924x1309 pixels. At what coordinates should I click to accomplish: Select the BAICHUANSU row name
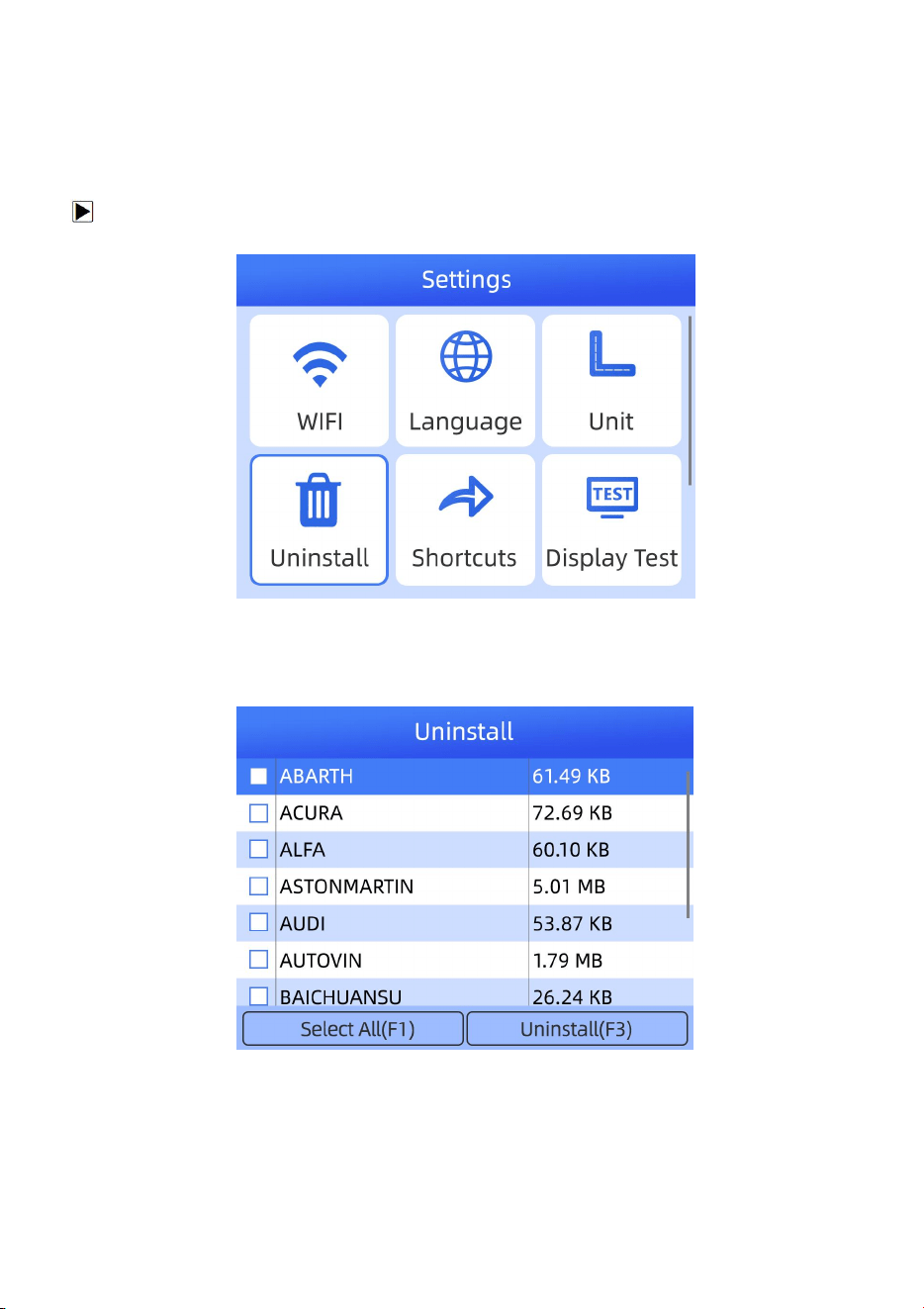coord(341,996)
